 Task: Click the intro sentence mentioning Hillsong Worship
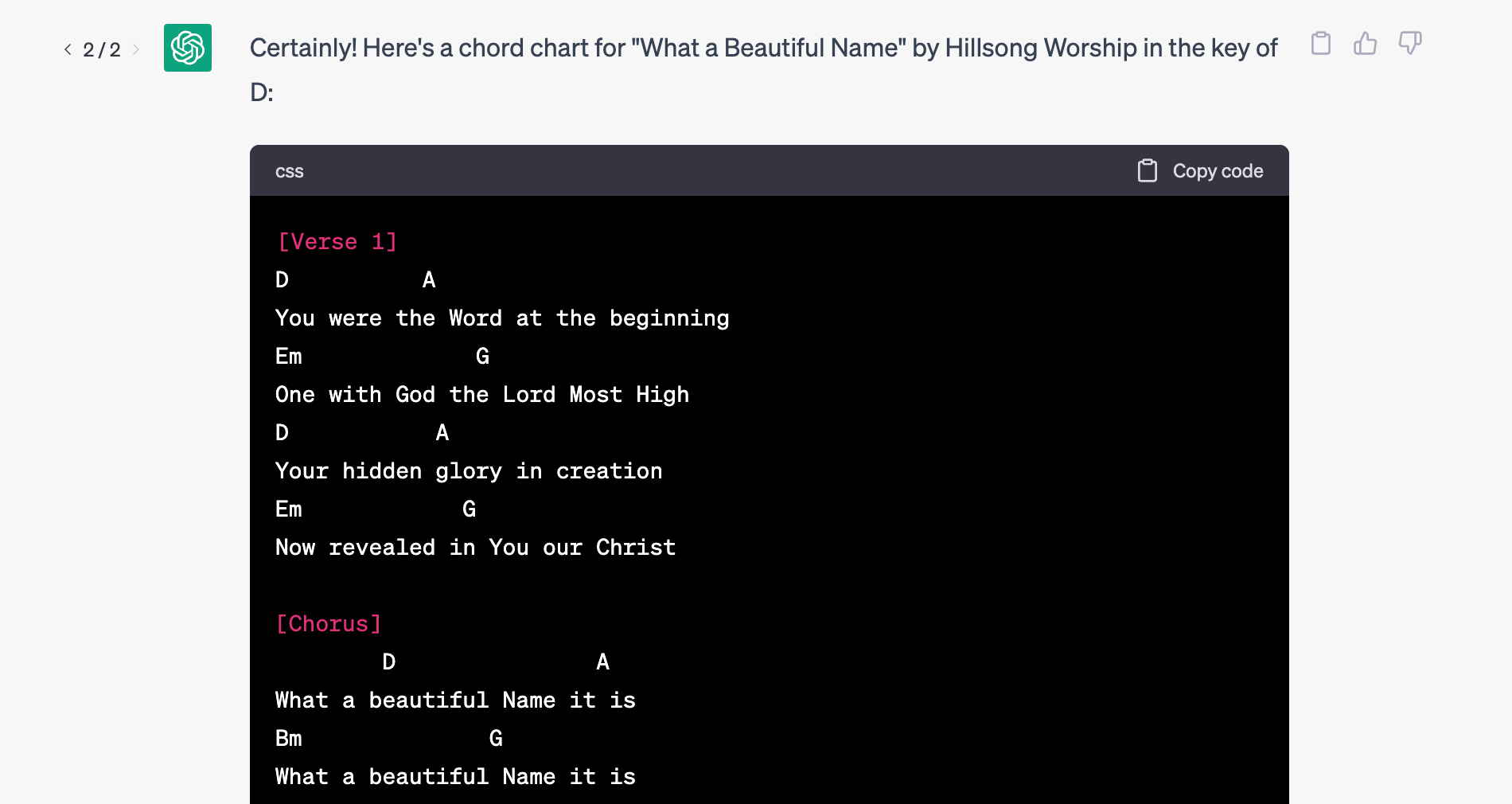pos(763,70)
